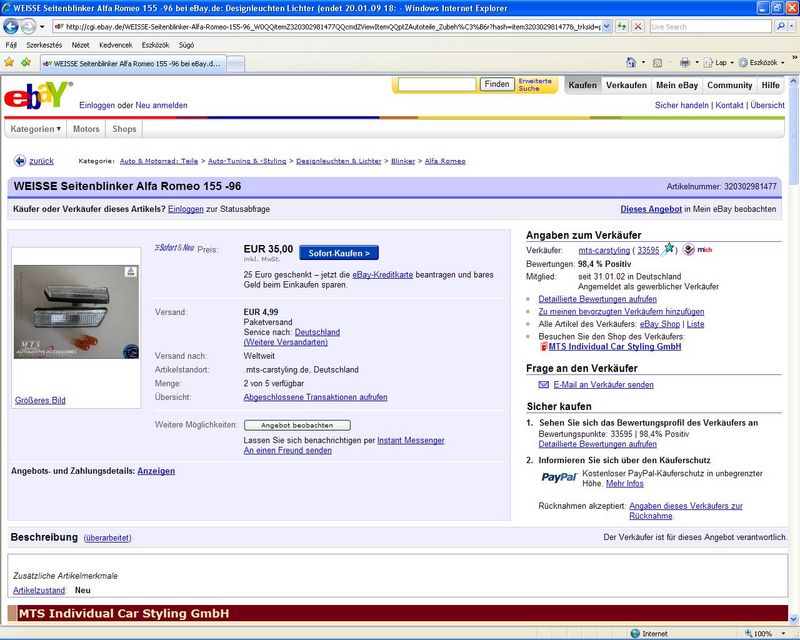Open the Blinker breadcrumb category
The width and height of the screenshot is (800, 640).
pos(403,161)
